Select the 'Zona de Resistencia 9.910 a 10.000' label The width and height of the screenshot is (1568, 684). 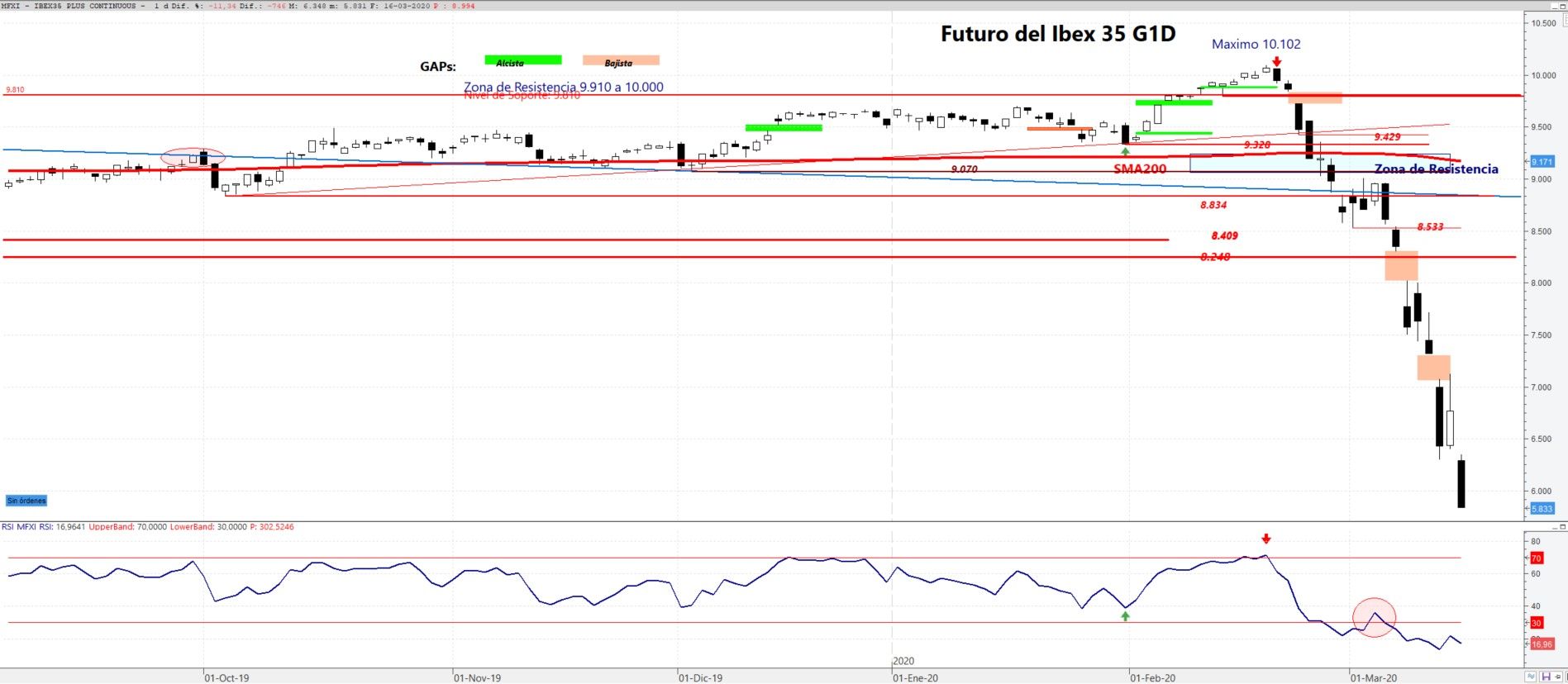click(x=564, y=87)
